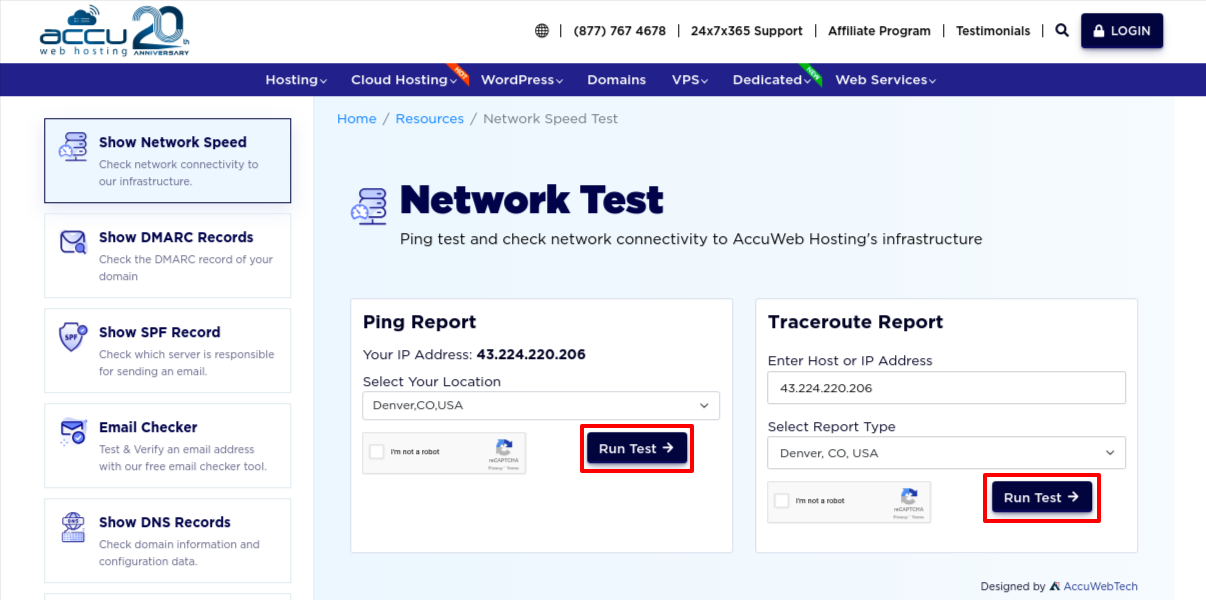
Task: Select the Show DNS Records sidebar card
Action: [x=167, y=541]
